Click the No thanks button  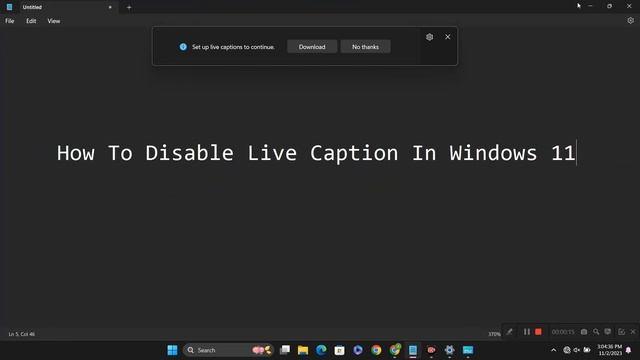365,47
